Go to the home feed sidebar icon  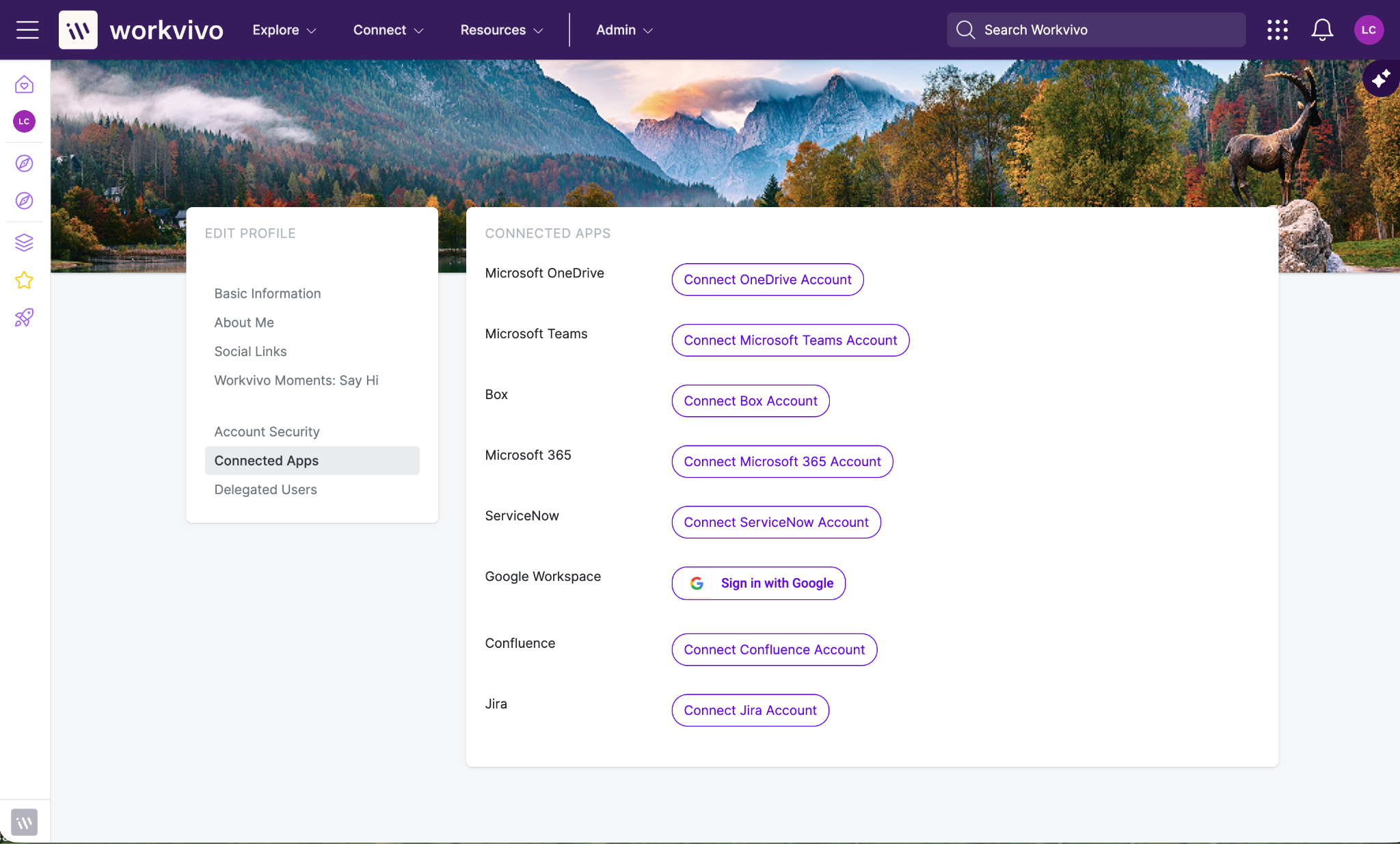(x=25, y=85)
